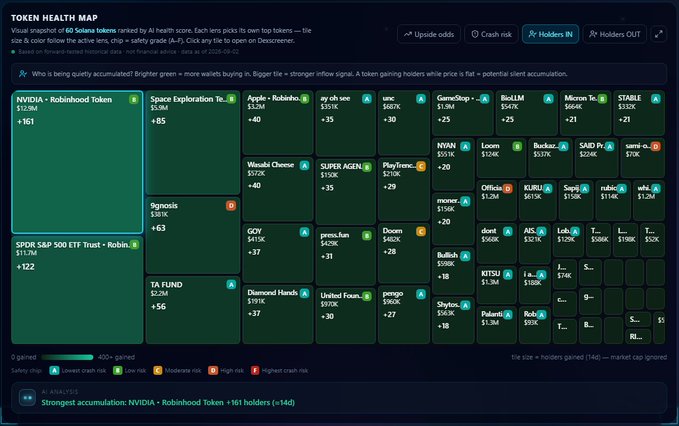This screenshot has width=679, height=426.
Task: Click the A safety chip on TA FUND tile
Action: [231, 284]
